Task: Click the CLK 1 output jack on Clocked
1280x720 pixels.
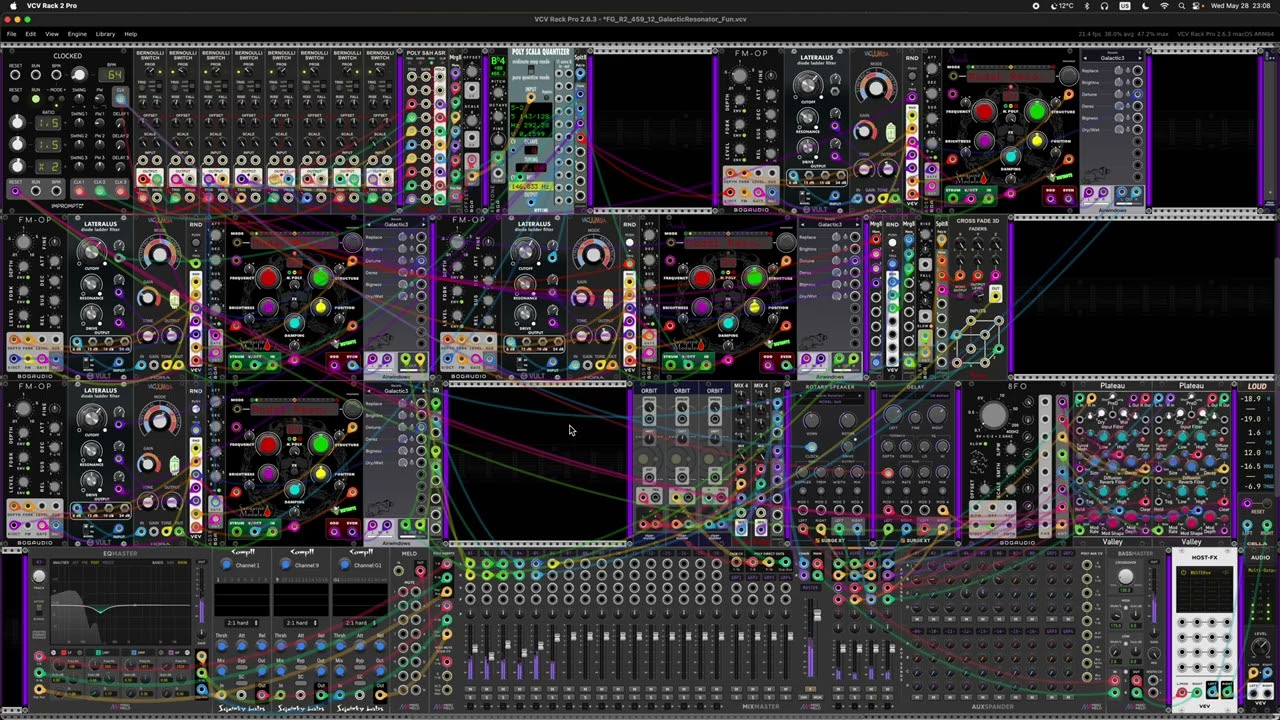Action: (x=79, y=190)
